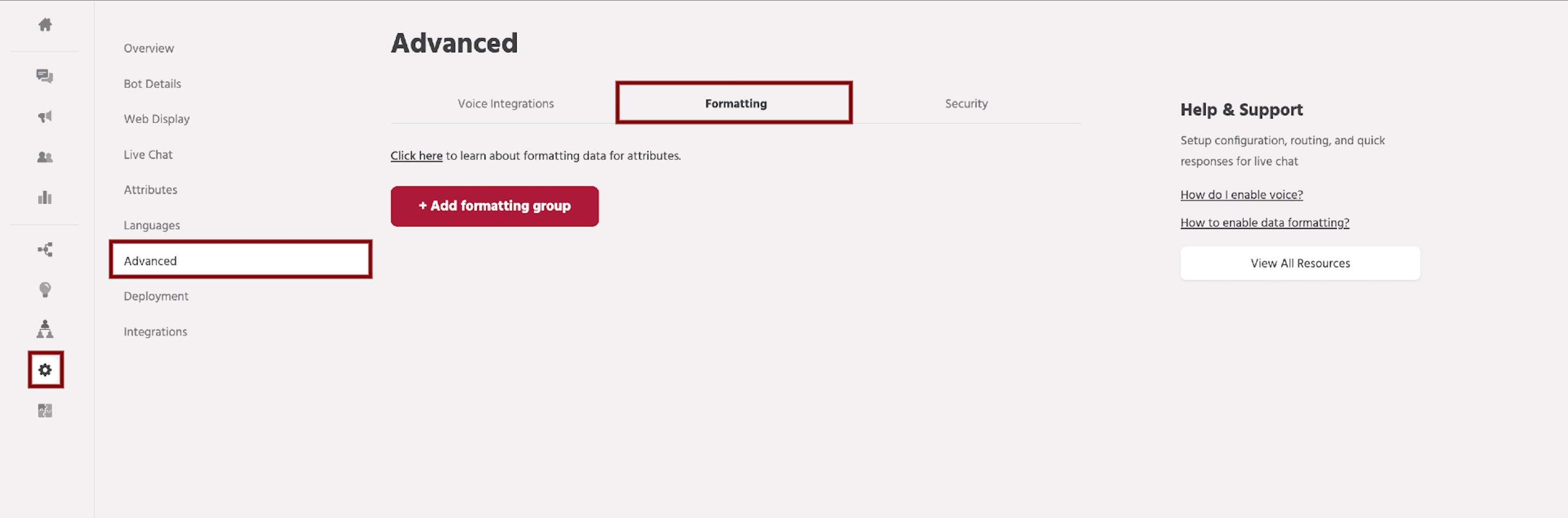This screenshot has width=1568, height=518.
Task: Click the Add formatting group button
Action: pyautogui.click(x=494, y=206)
